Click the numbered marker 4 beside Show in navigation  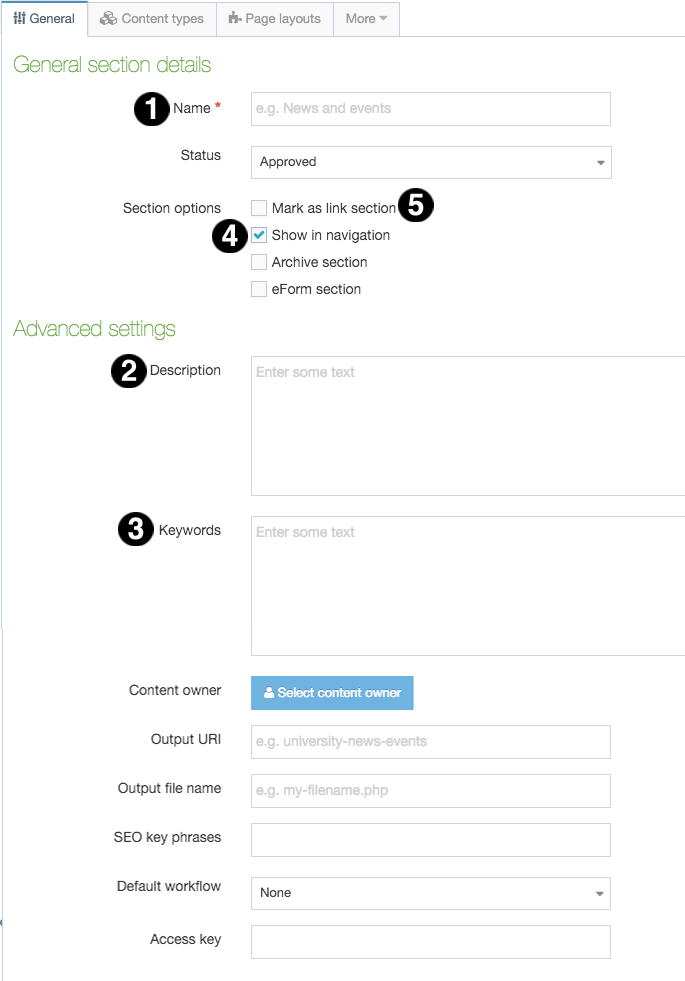[230, 236]
